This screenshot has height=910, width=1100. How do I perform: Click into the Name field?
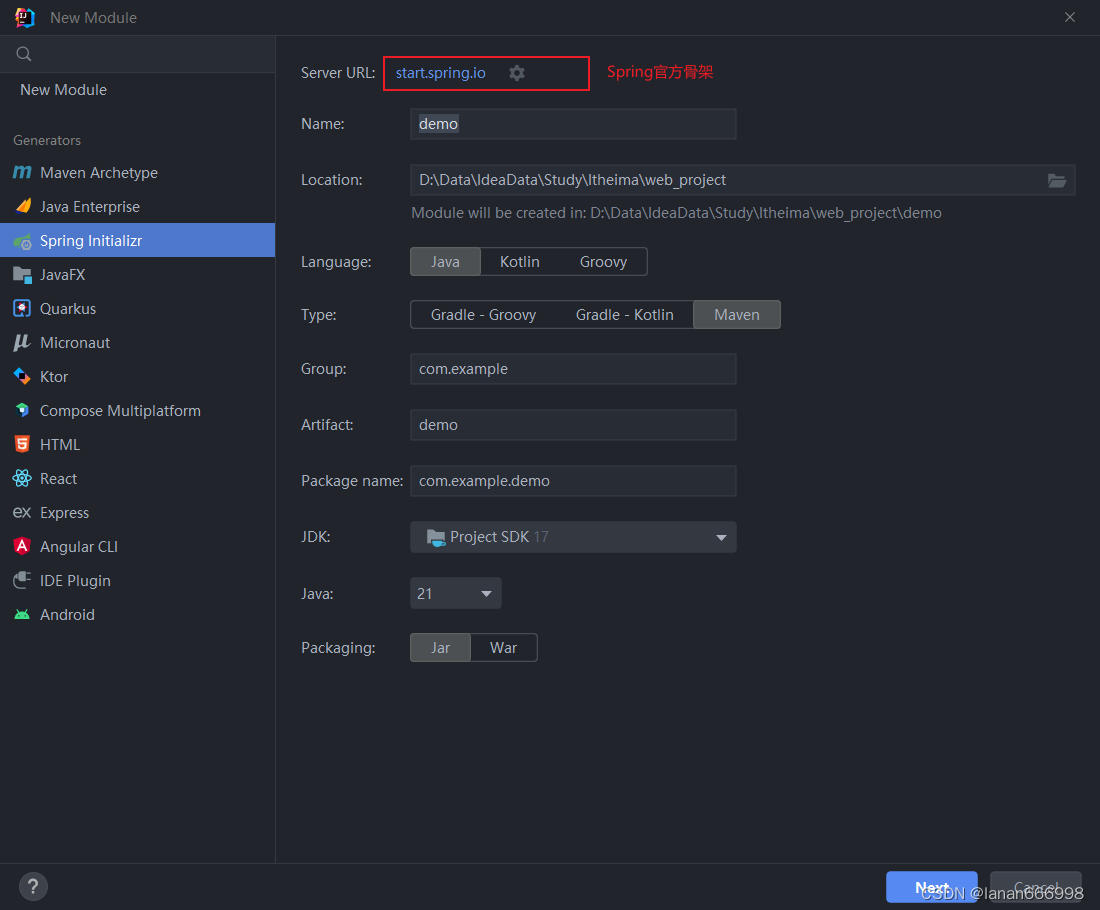click(x=573, y=124)
